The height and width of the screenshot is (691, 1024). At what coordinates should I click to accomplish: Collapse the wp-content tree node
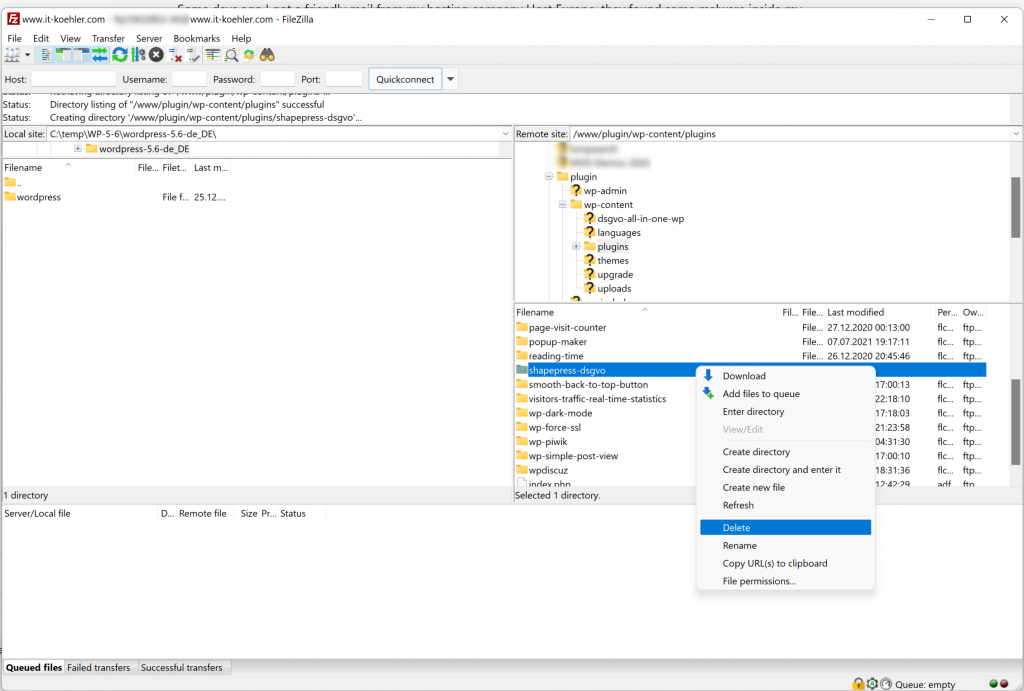pyautogui.click(x=562, y=204)
